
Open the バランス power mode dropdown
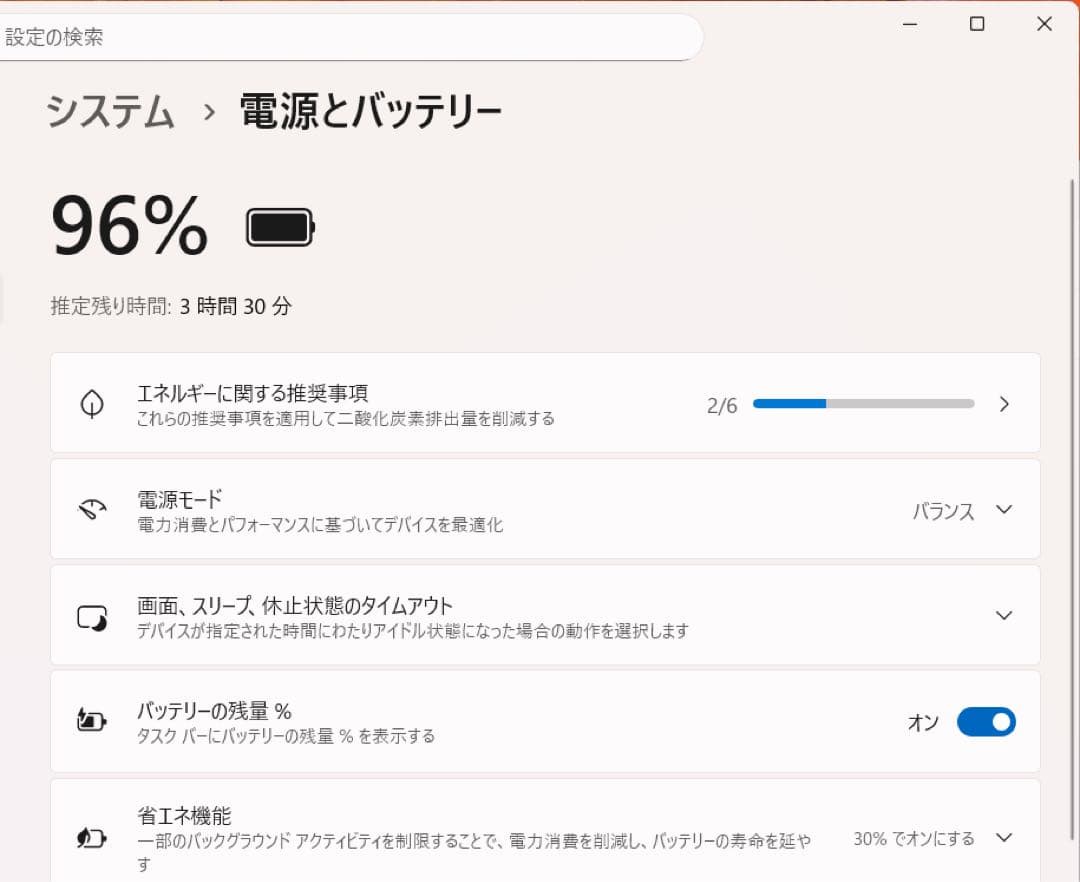click(1004, 509)
